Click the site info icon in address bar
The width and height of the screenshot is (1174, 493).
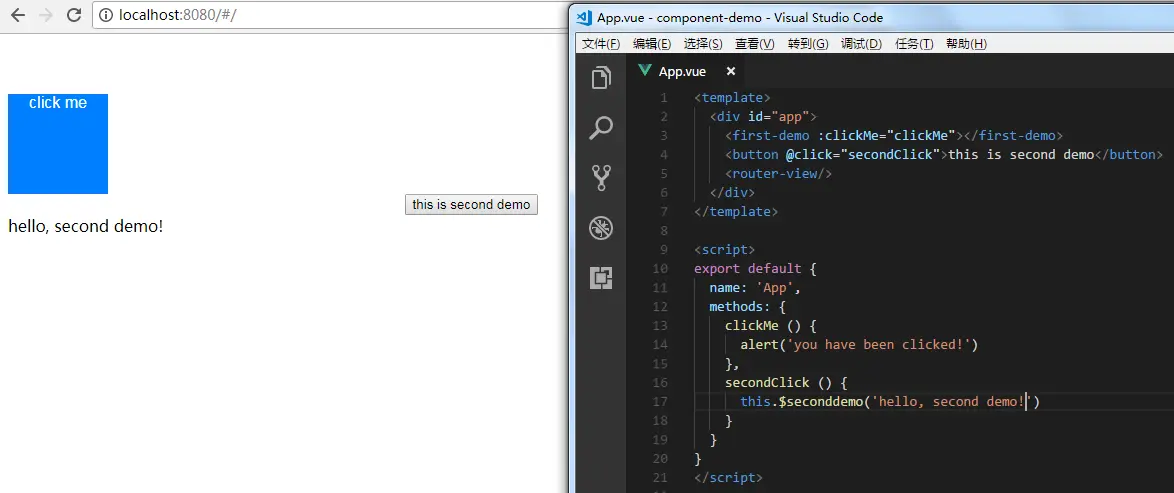pyautogui.click(x=106, y=15)
